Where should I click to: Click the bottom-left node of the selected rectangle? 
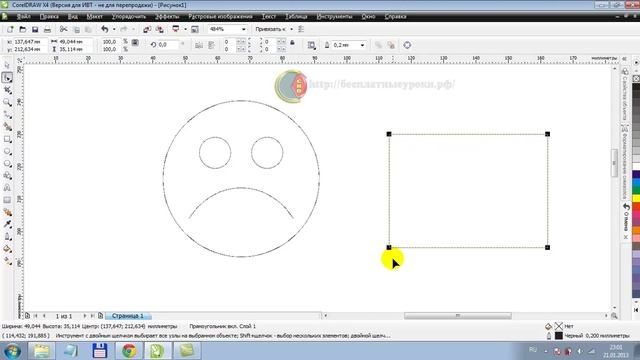click(389, 247)
